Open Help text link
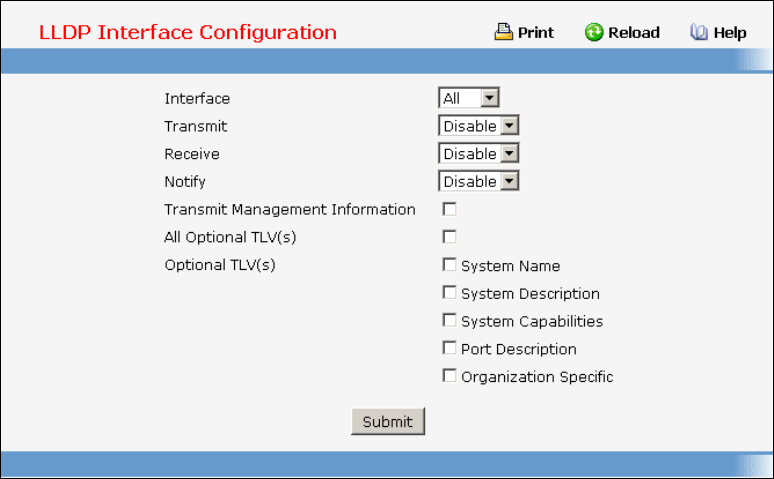This screenshot has width=774, height=479. [x=730, y=33]
